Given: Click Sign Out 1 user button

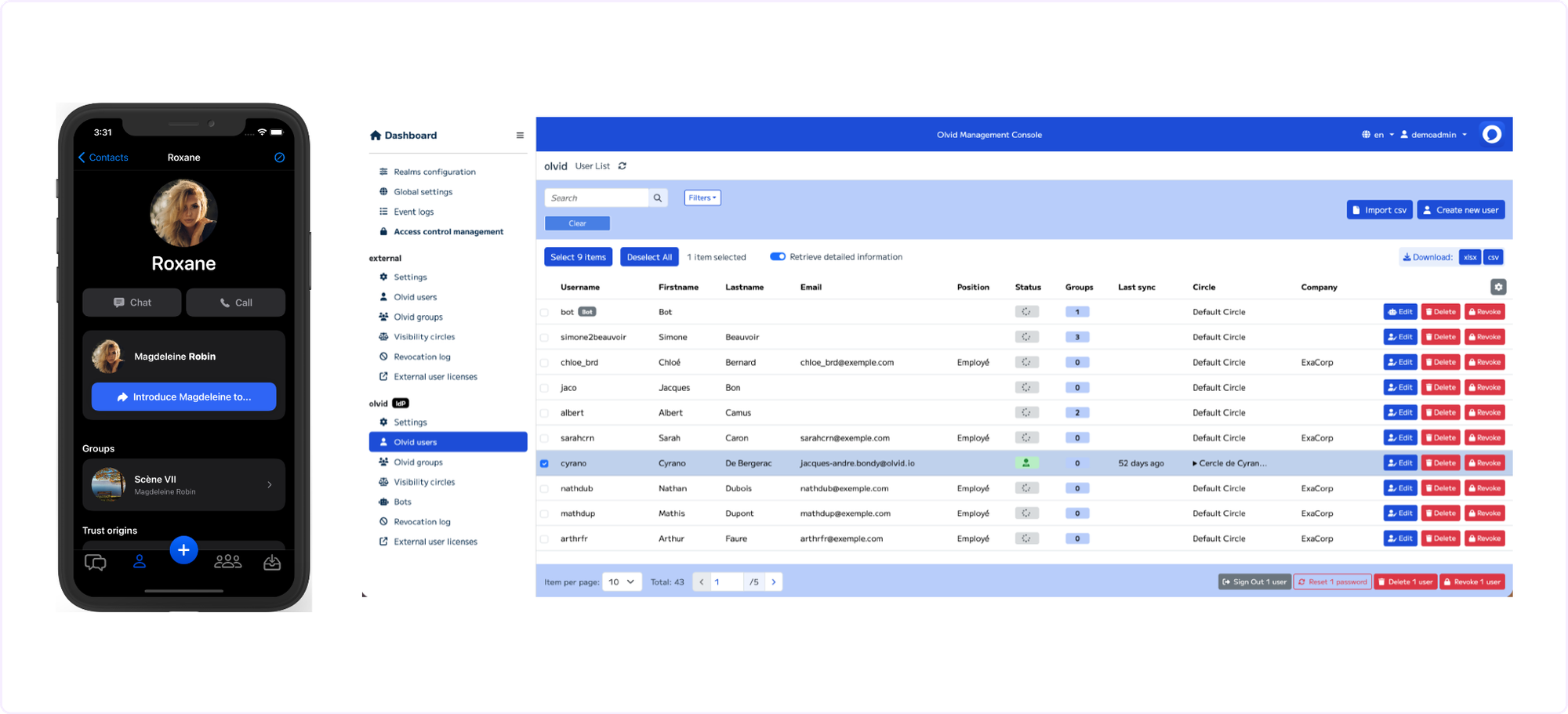Looking at the screenshot, I should coord(1254,582).
